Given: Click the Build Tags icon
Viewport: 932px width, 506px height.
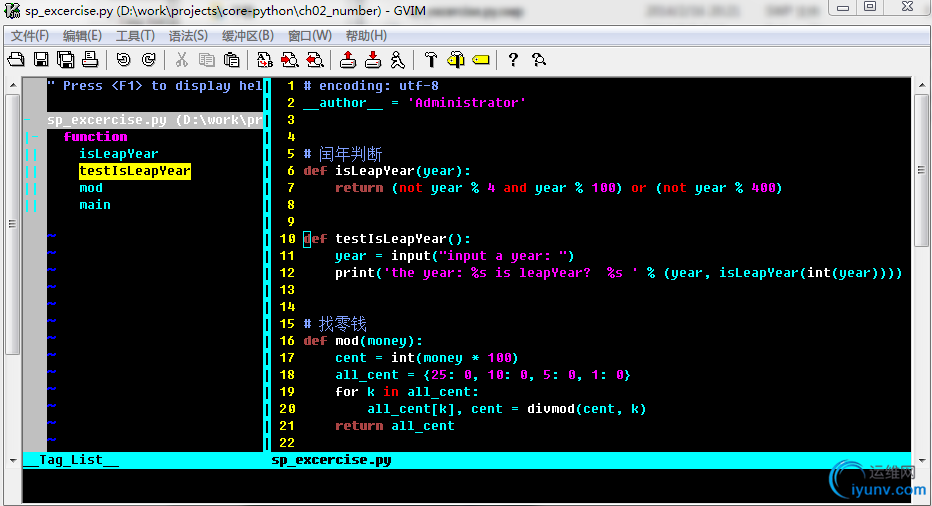Looking at the screenshot, I should [456, 59].
